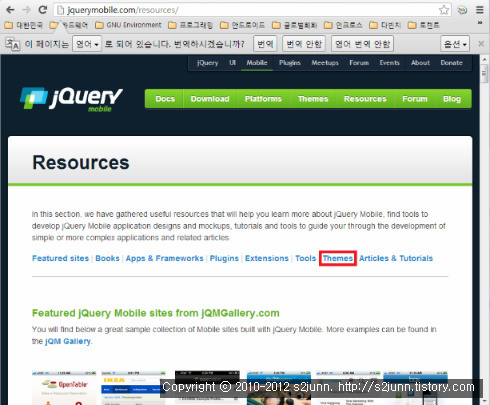Viewport: 490px width, 405px height.
Task: Open About in top site nav
Action: click(420, 63)
